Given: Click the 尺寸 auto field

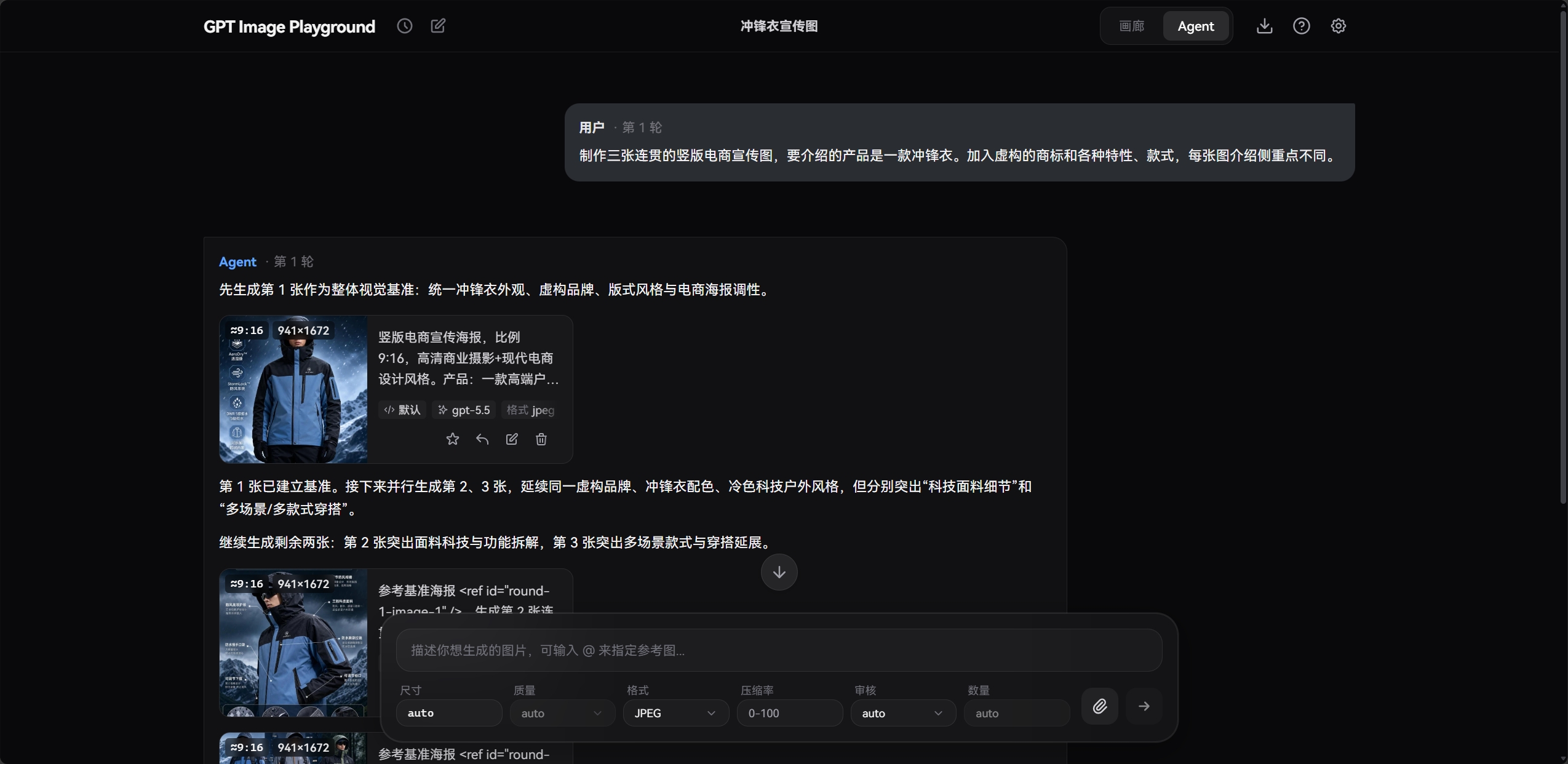Looking at the screenshot, I should coord(449,713).
